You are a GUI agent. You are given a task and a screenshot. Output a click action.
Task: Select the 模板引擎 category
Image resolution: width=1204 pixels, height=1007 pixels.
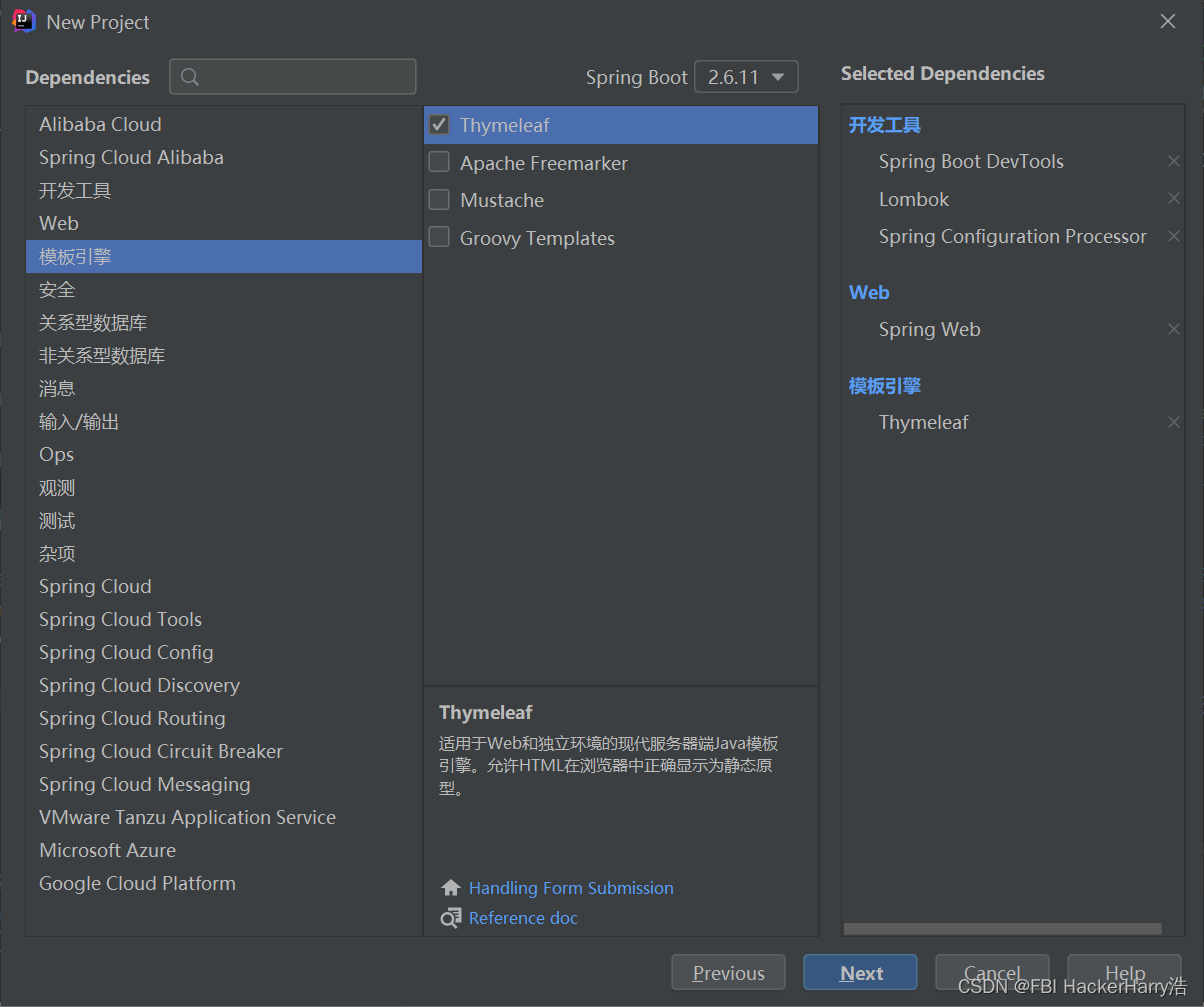coord(224,256)
